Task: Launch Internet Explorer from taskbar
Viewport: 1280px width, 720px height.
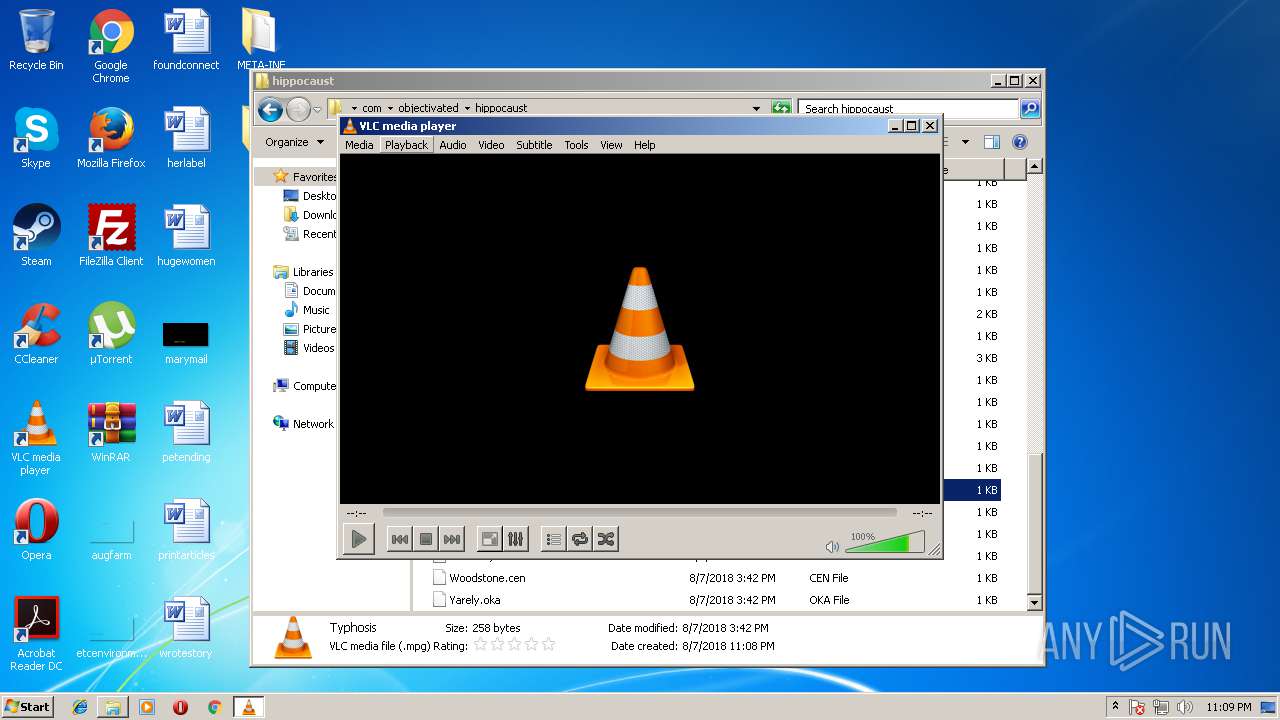Action: (x=80, y=707)
